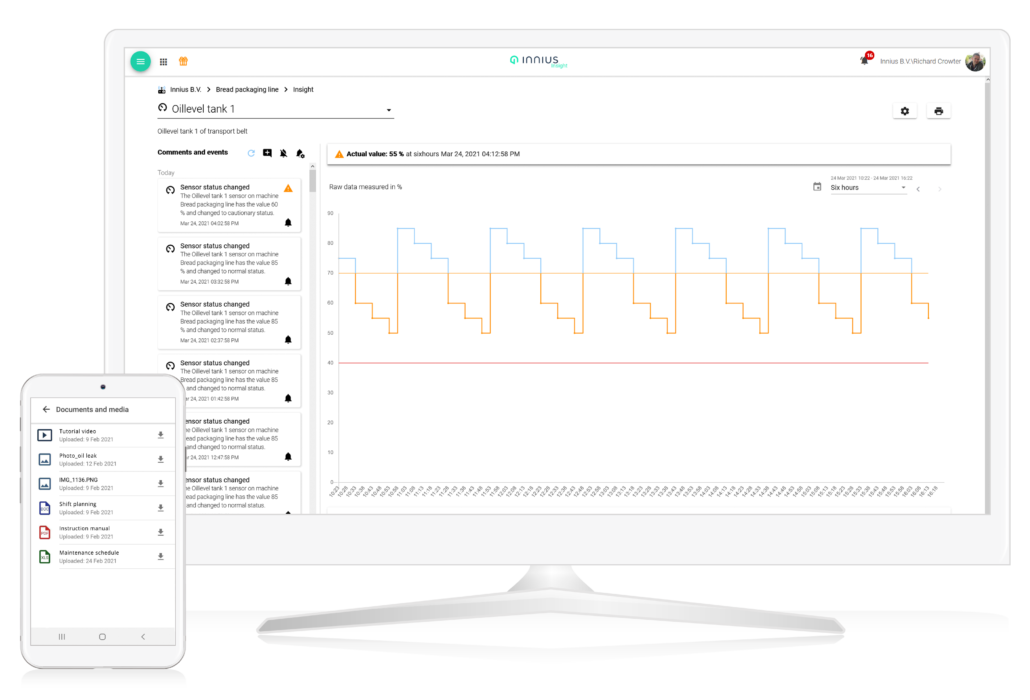The width and height of the screenshot is (1030, 700).
Task: Refresh comments and events
Action: (251, 153)
